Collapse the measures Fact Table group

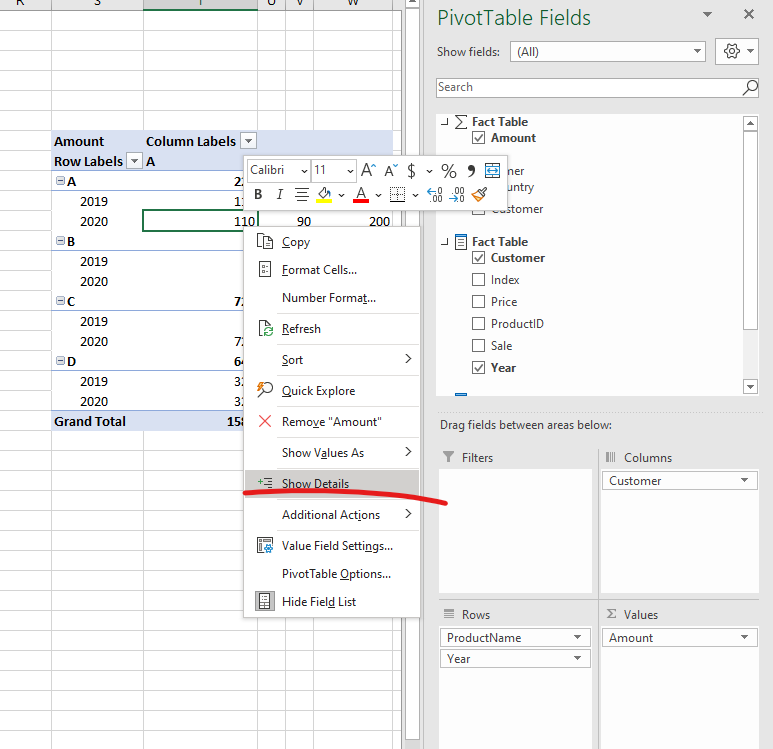[445, 122]
